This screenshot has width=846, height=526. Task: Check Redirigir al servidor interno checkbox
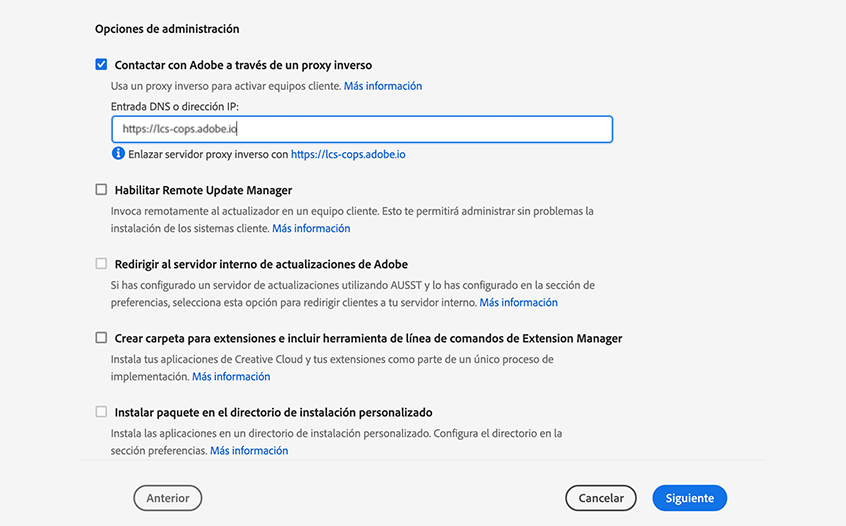101,264
